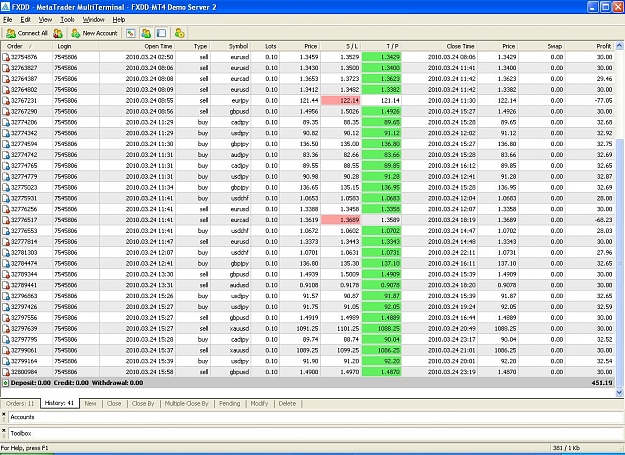
Task: Sort by the Login column header
Action: pyautogui.click(x=75, y=46)
